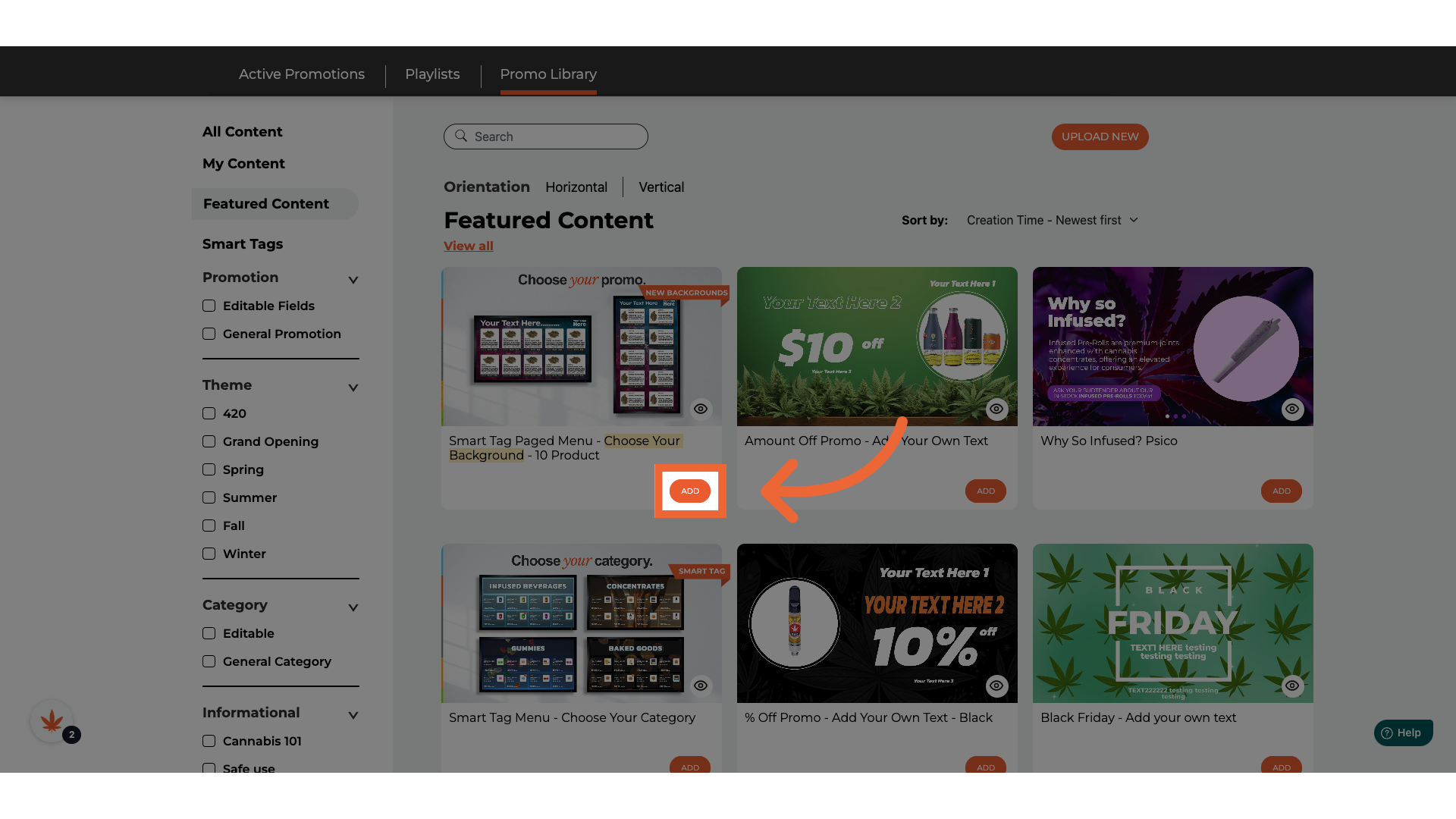Tick the Cannabis 101 checkbox
Viewport: 1456px width, 819px height.
209,741
